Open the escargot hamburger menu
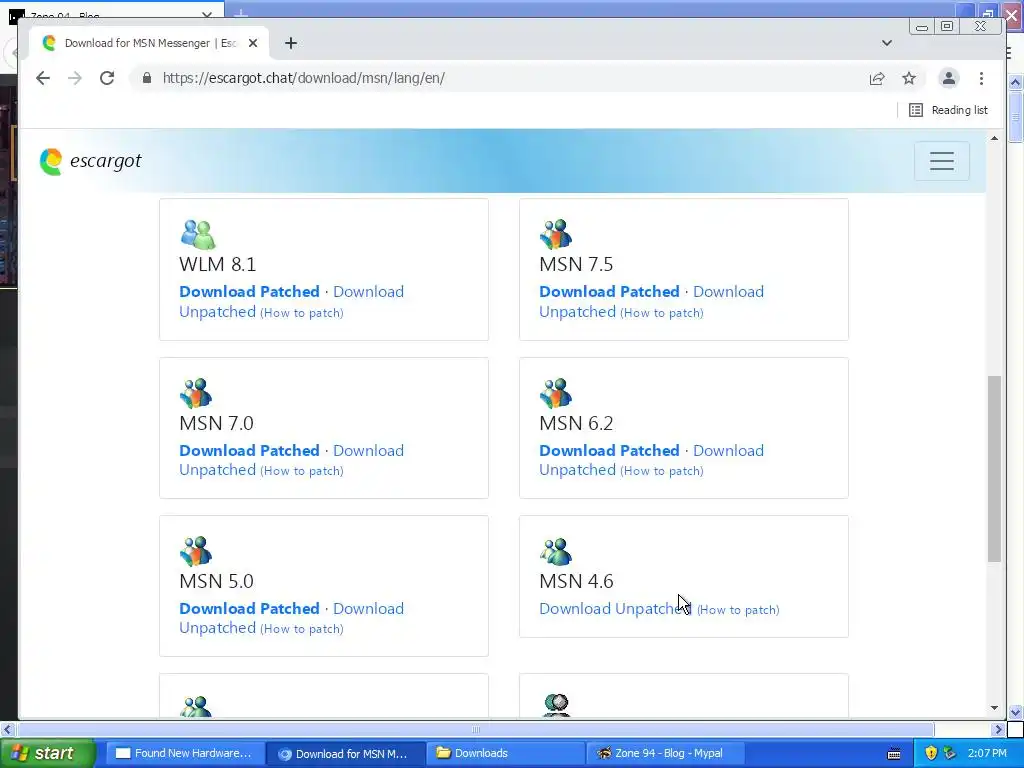This screenshot has width=1024, height=768. [x=941, y=161]
